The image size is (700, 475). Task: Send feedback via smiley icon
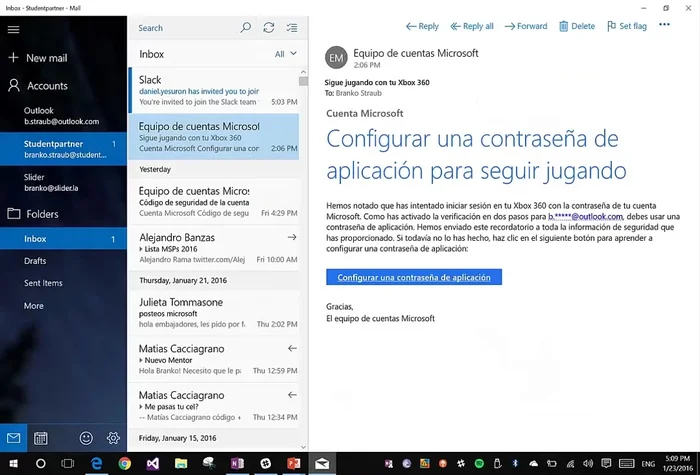(86, 438)
